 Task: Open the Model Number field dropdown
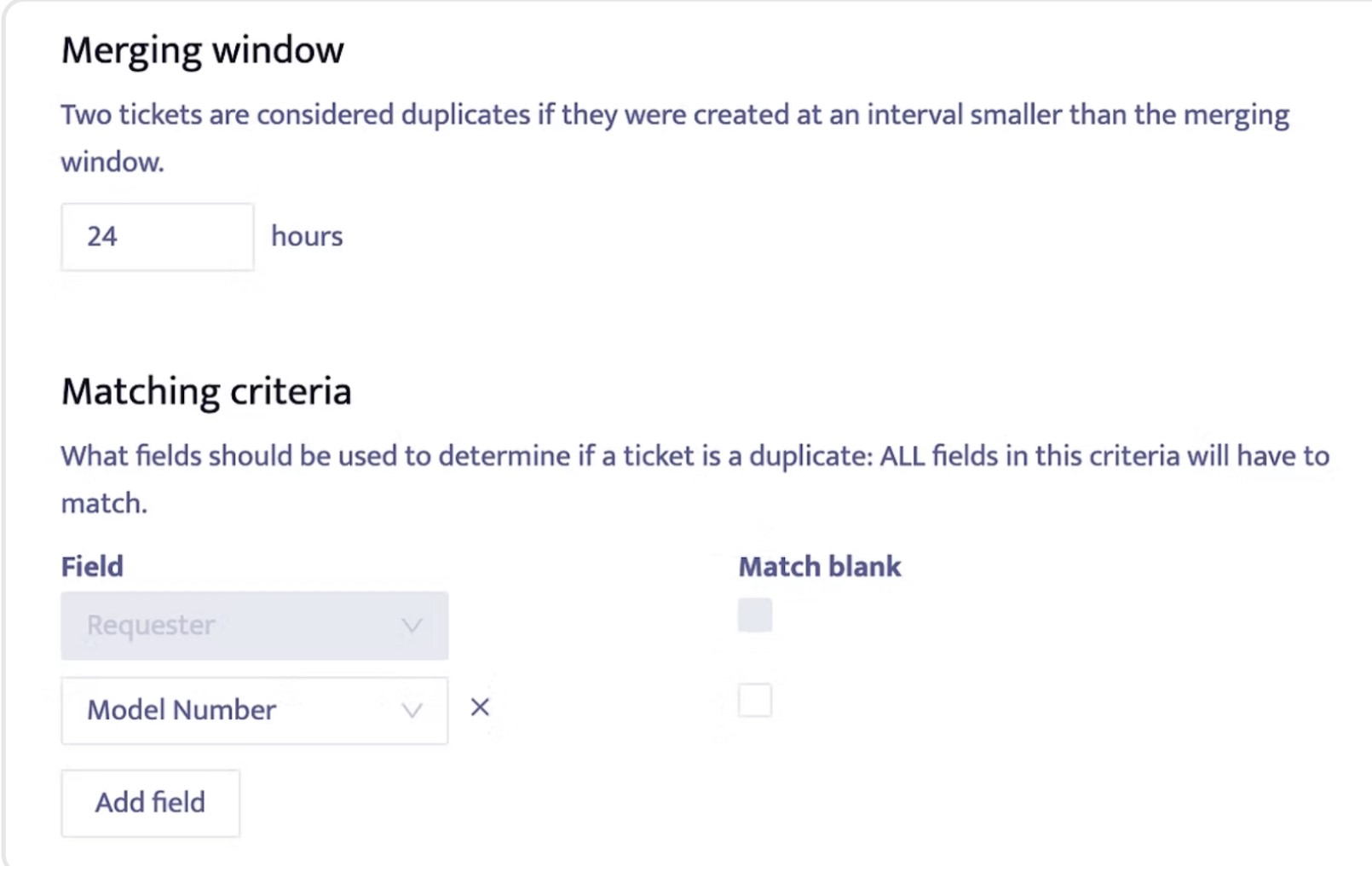254,711
